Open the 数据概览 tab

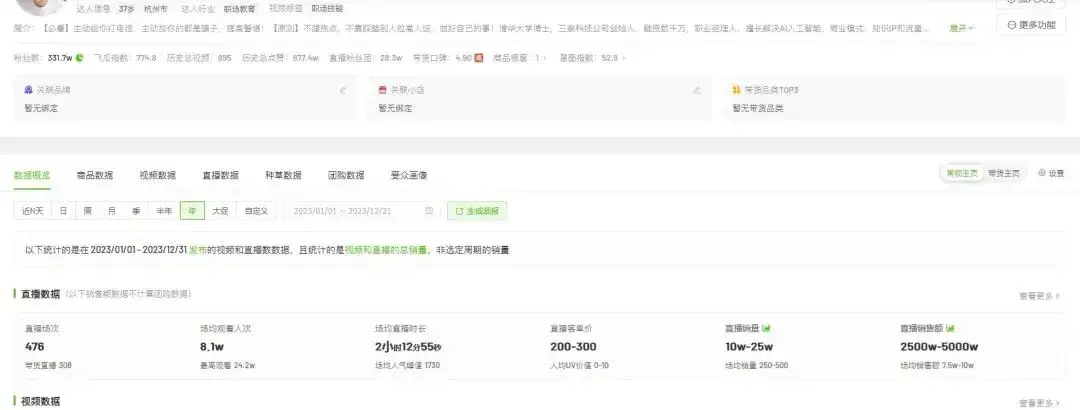[x=32, y=175]
